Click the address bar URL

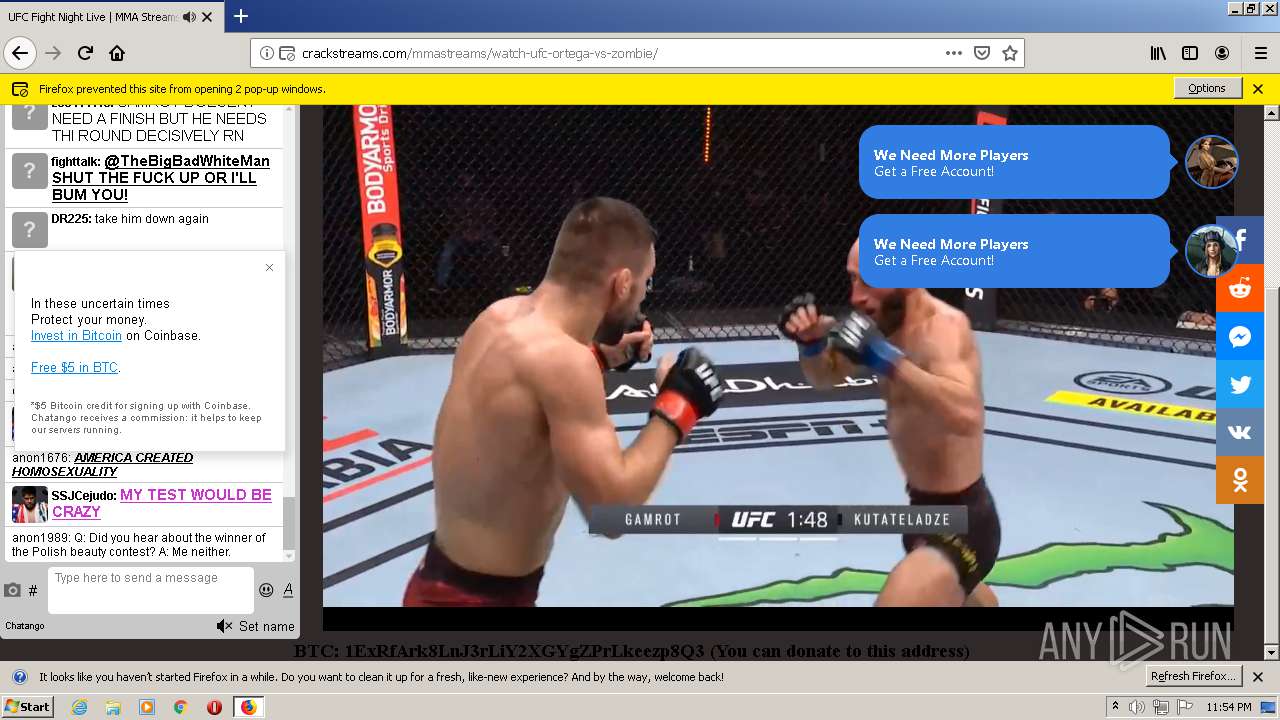(x=480, y=53)
